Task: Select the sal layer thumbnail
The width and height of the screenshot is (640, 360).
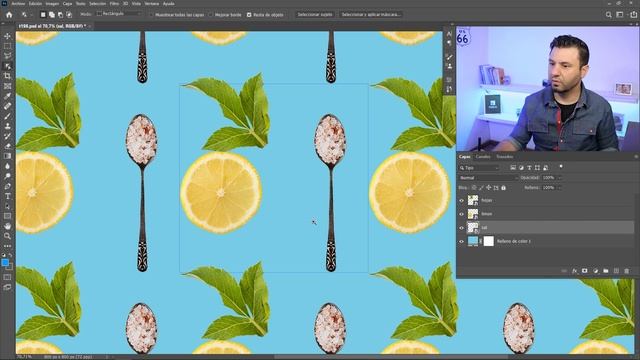Action: click(473, 228)
